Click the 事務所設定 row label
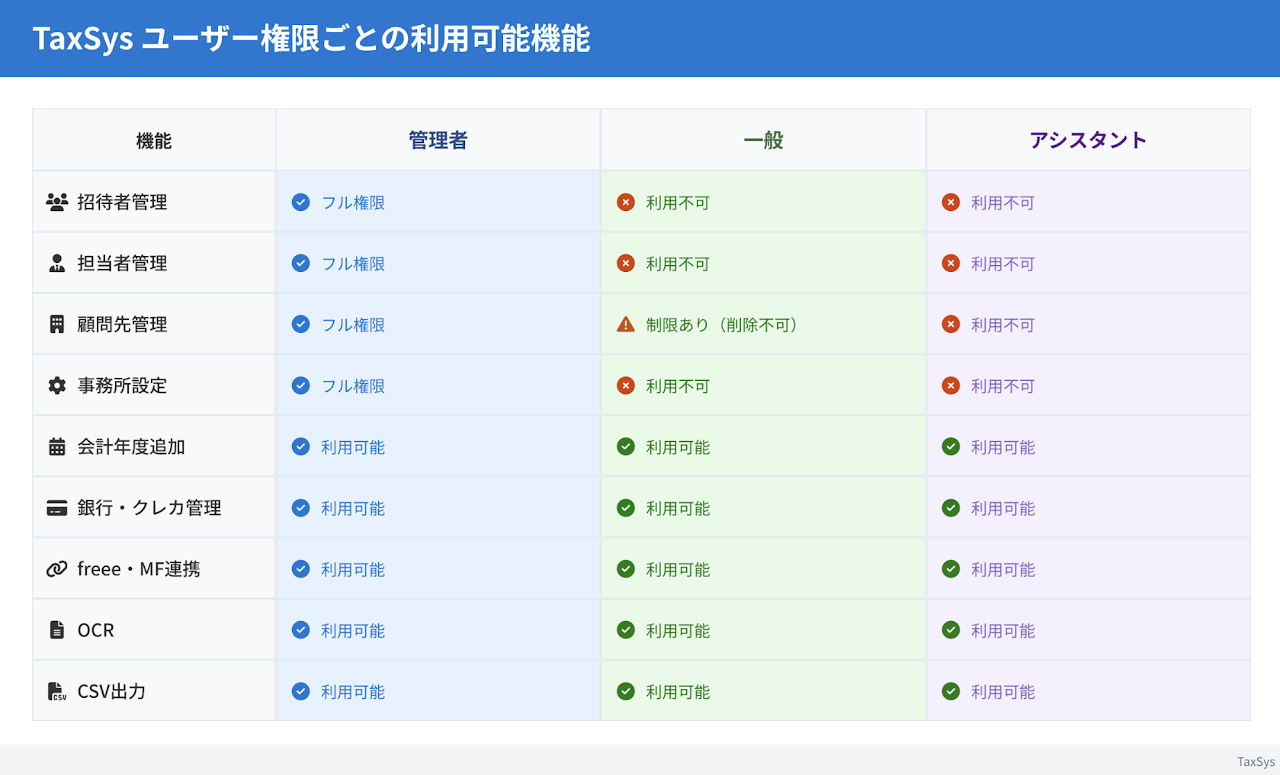1280x775 pixels. pyautogui.click(x=122, y=385)
